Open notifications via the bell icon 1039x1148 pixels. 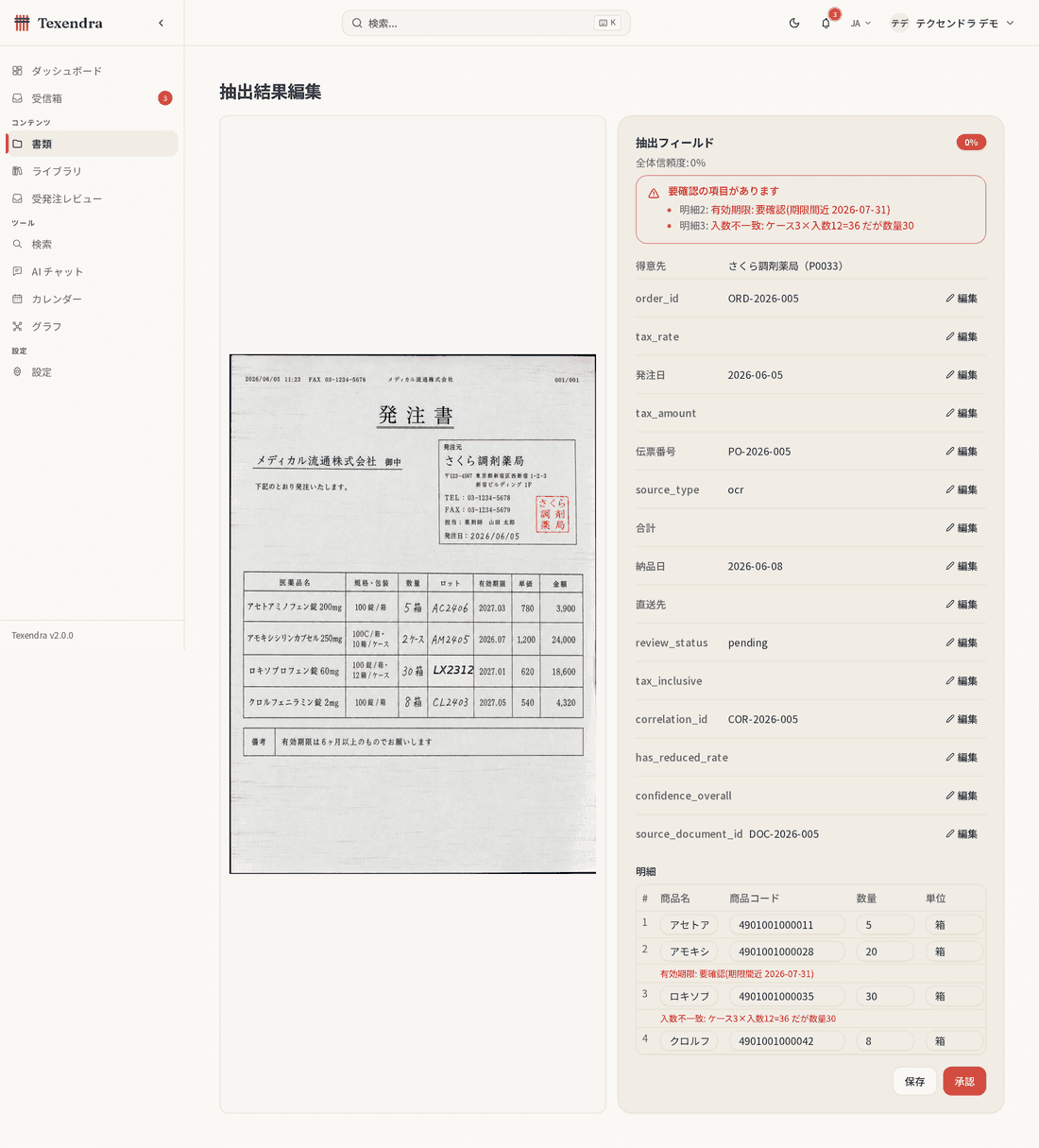click(826, 23)
